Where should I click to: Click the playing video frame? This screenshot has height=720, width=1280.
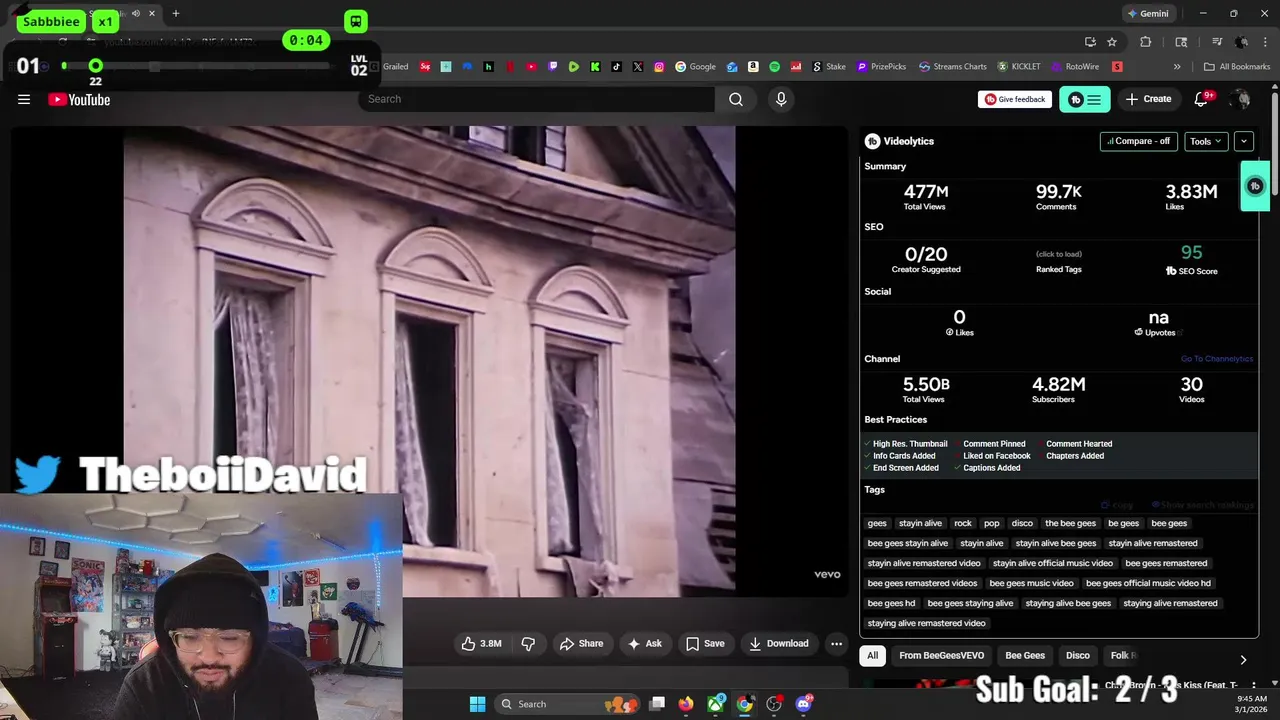click(429, 361)
